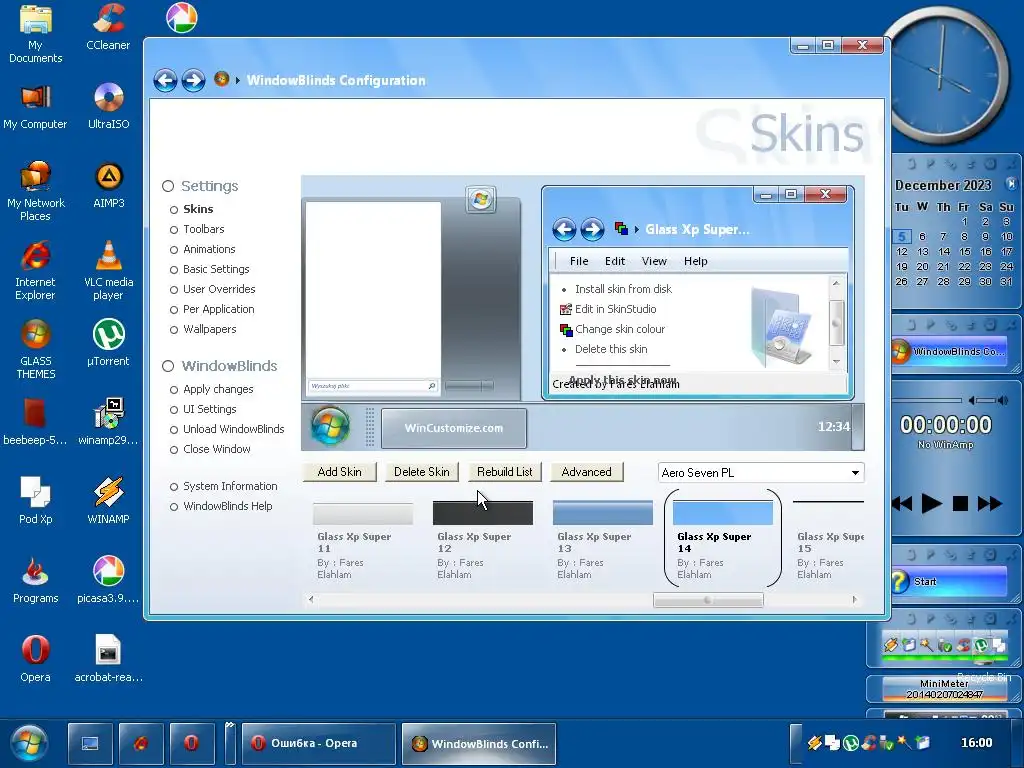Open My Computer desktop icon
Viewport: 1024px width, 768px height.
(x=35, y=107)
